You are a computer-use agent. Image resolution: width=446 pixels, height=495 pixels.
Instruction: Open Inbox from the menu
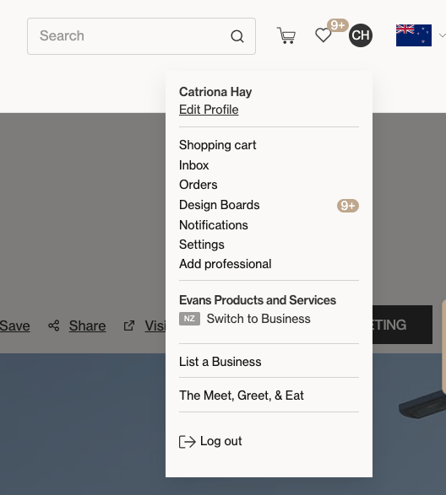(x=194, y=165)
